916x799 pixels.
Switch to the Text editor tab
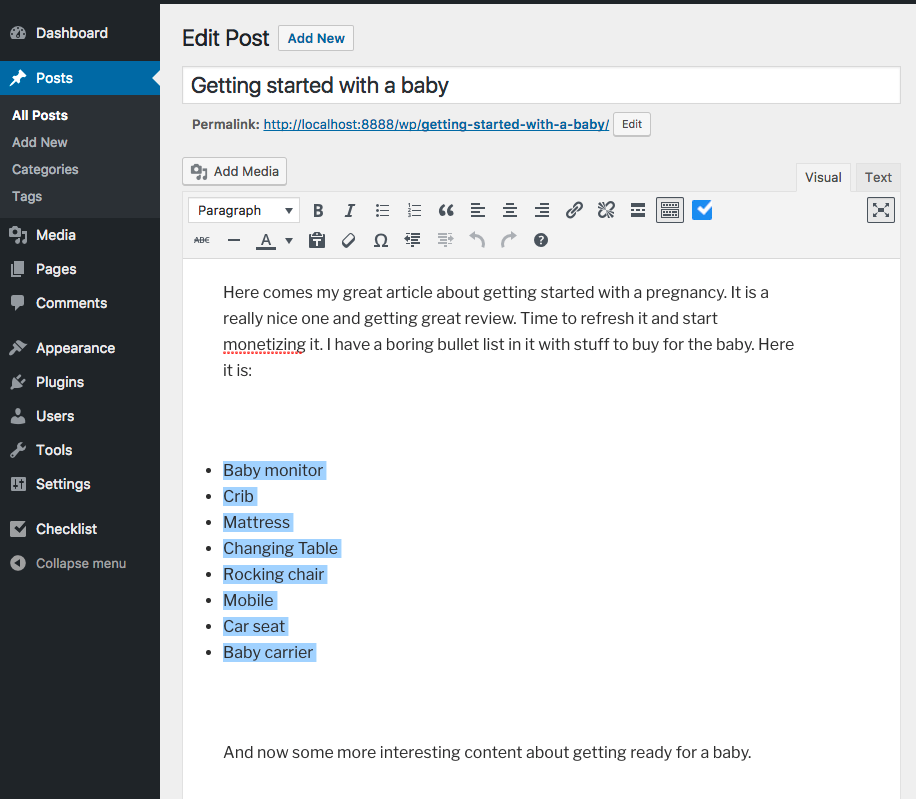(878, 177)
